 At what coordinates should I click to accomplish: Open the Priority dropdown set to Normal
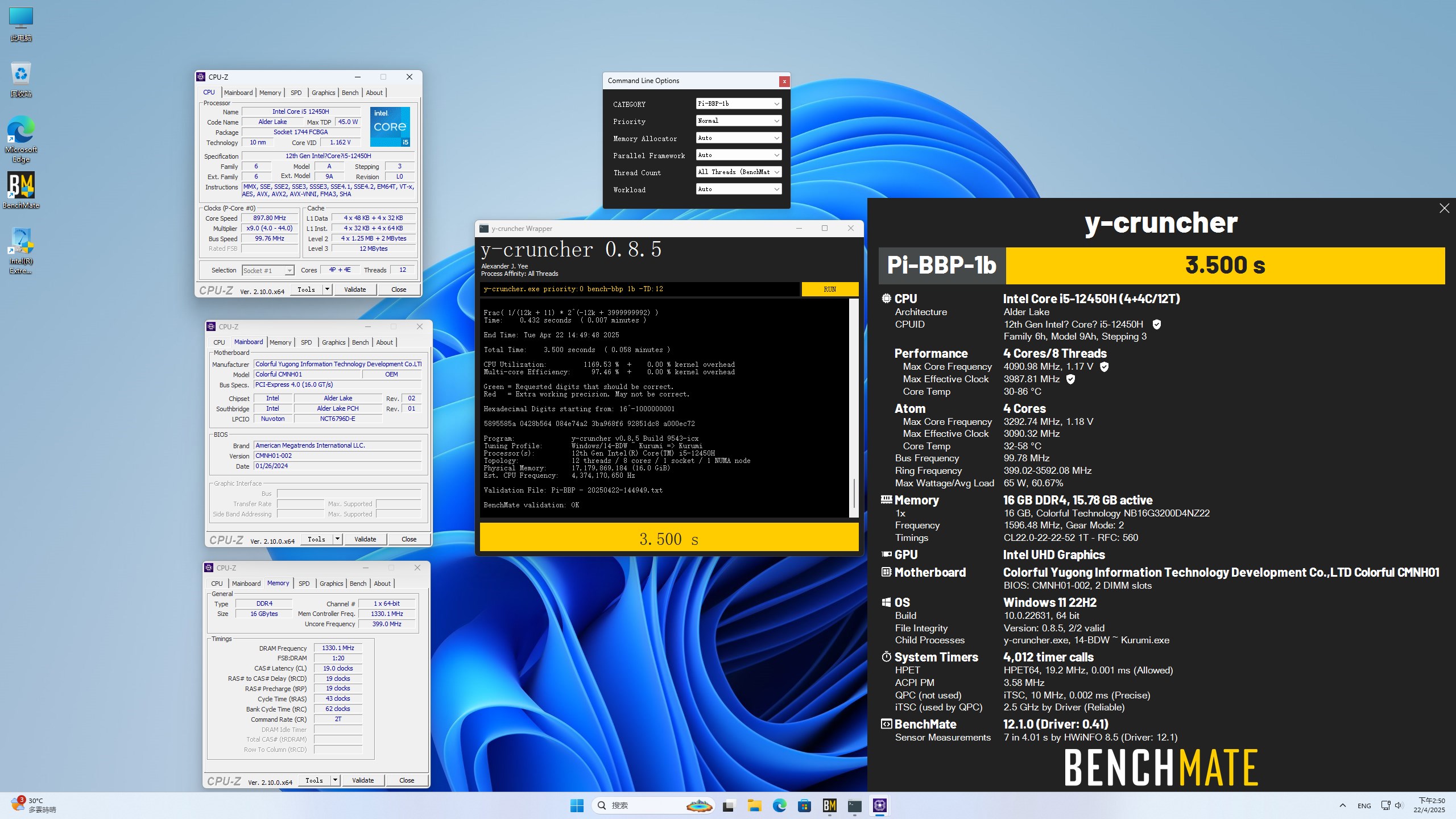[x=739, y=121]
